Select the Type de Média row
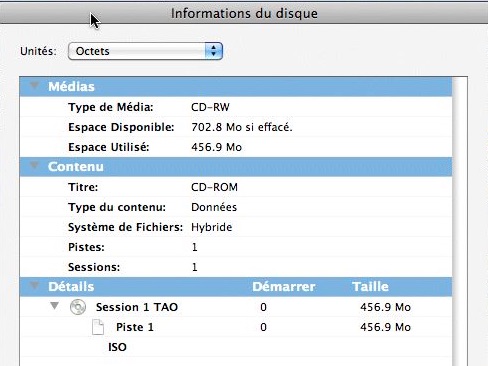The width and height of the screenshot is (488, 366). click(x=236, y=107)
